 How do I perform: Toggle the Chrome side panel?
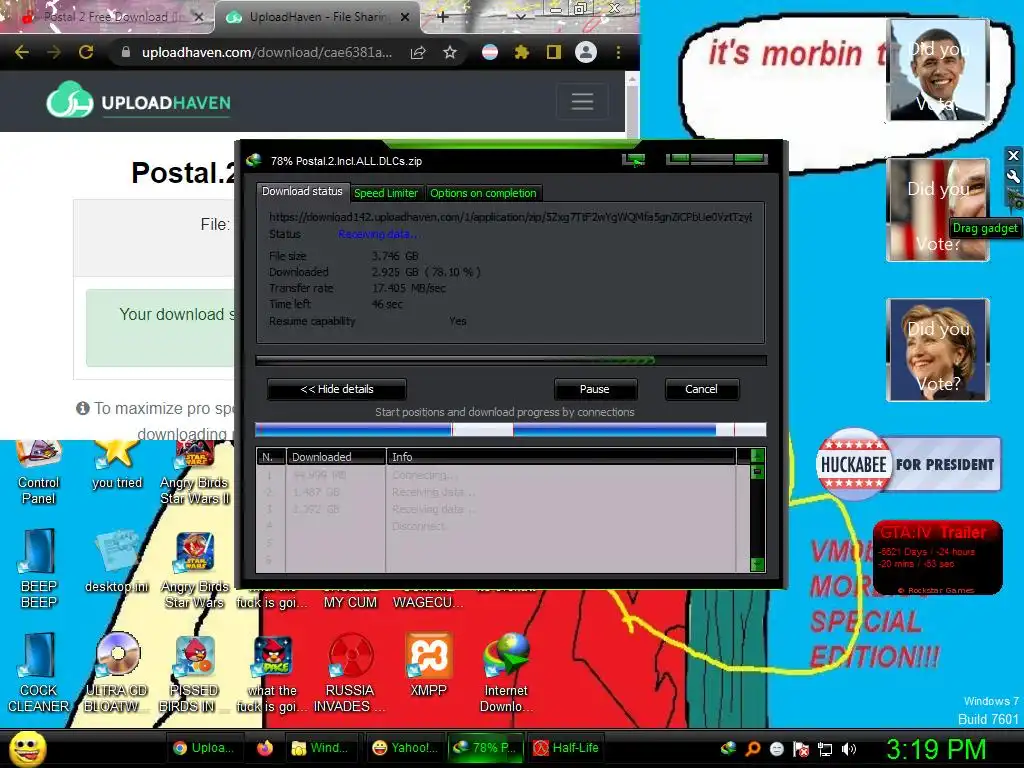(x=553, y=52)
